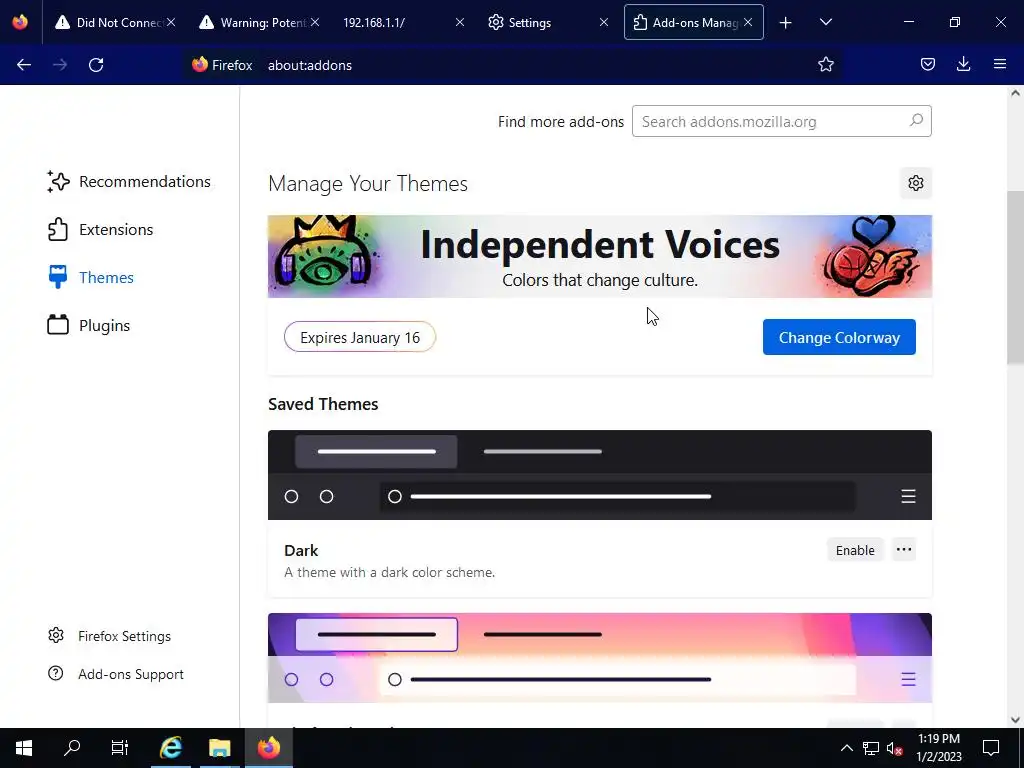Bookmark this page with the star icon
The width and height of the screenshot is (1024, 768).
tap(825, 64)
